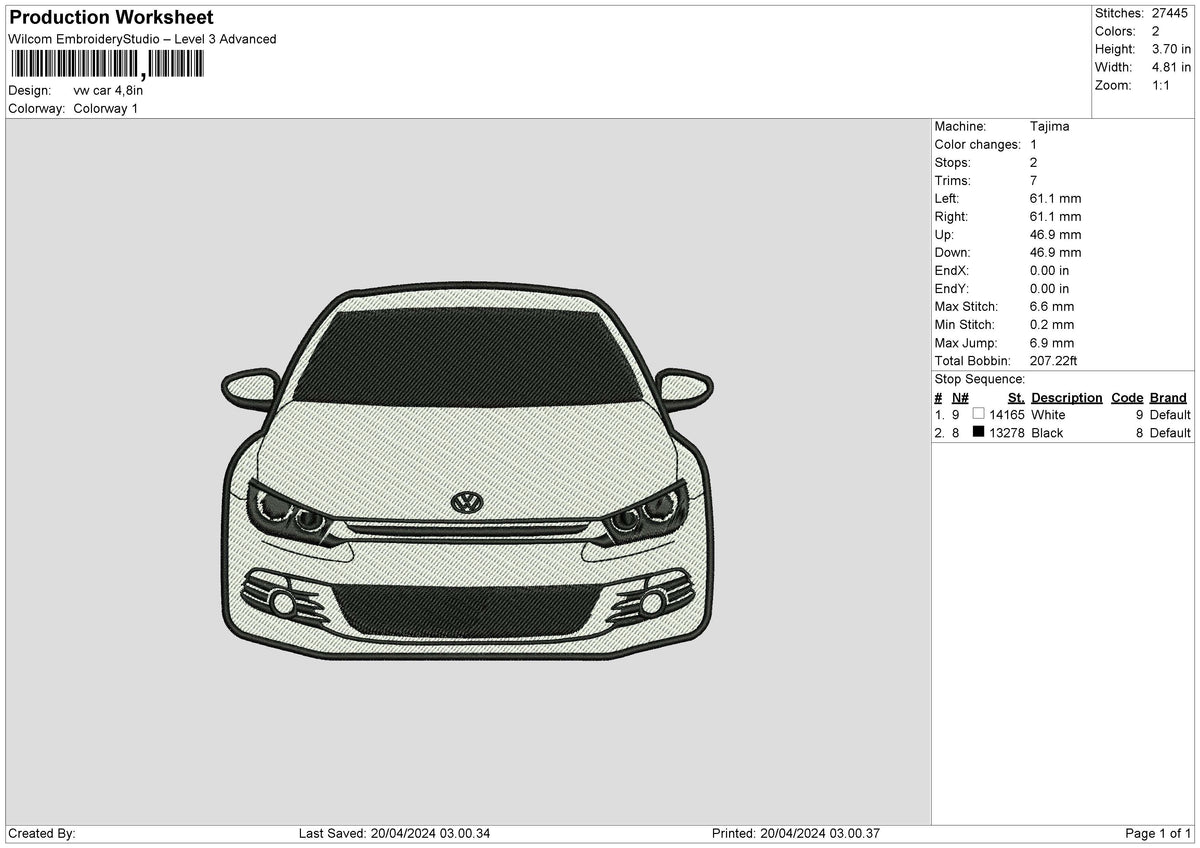Click the Total Bobbin value 207.22ft
1200x848 pixels.
(1053, 360)
